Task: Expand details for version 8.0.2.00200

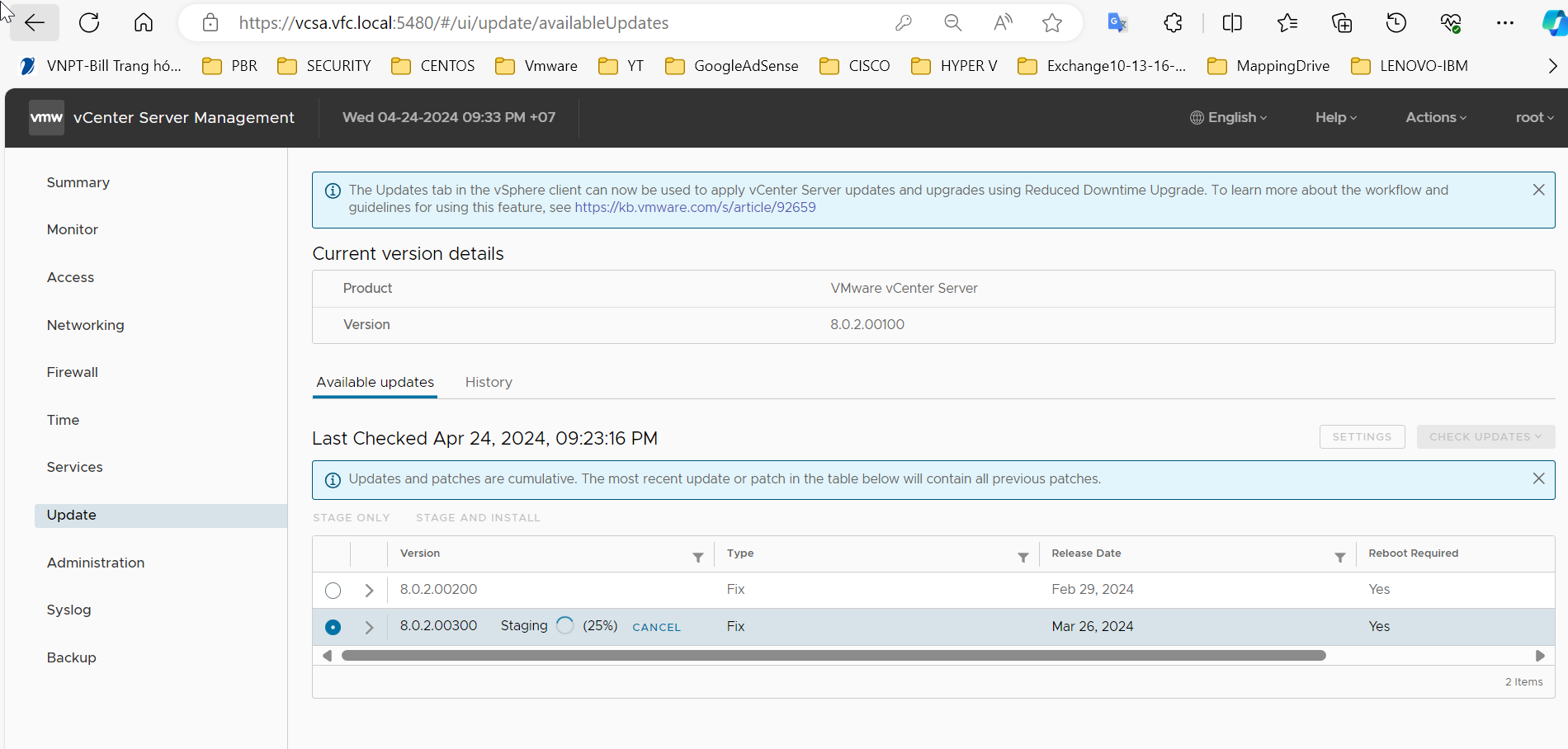Action: point(369,591)
